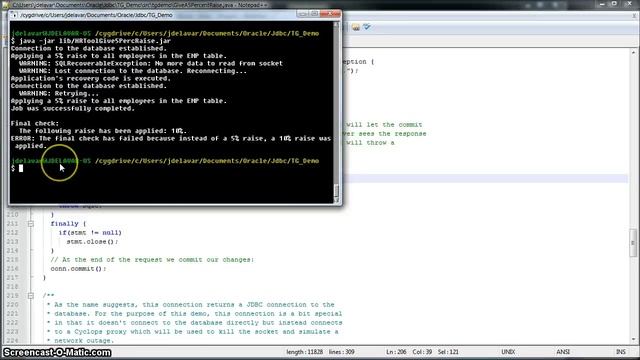Viewport: 640px width, 360px height.
Task: Click 'will throw a' comment in editor
Action: pyautogui.click(x=370, y=142)
